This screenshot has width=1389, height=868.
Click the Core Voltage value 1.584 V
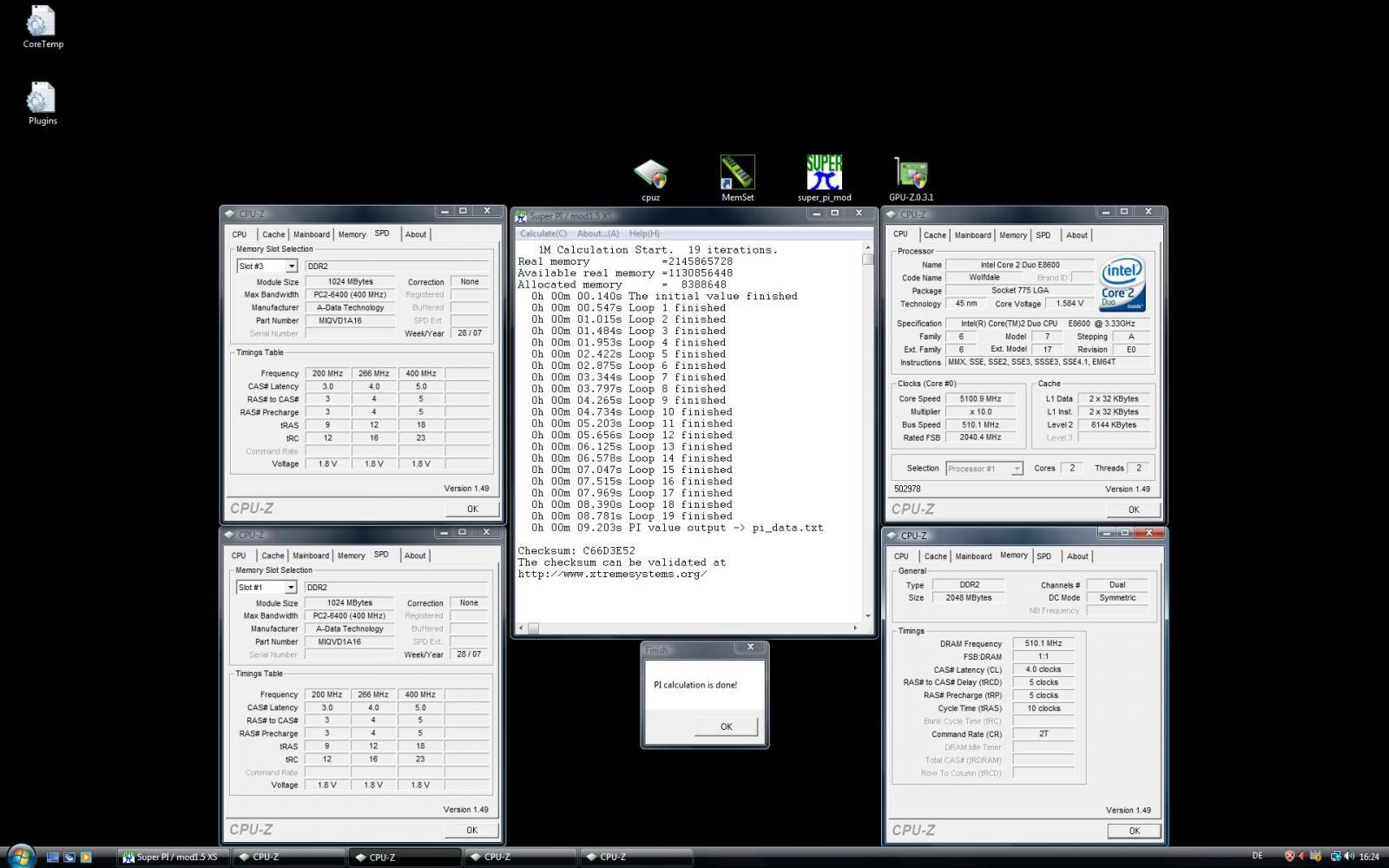click(1069, 304)
